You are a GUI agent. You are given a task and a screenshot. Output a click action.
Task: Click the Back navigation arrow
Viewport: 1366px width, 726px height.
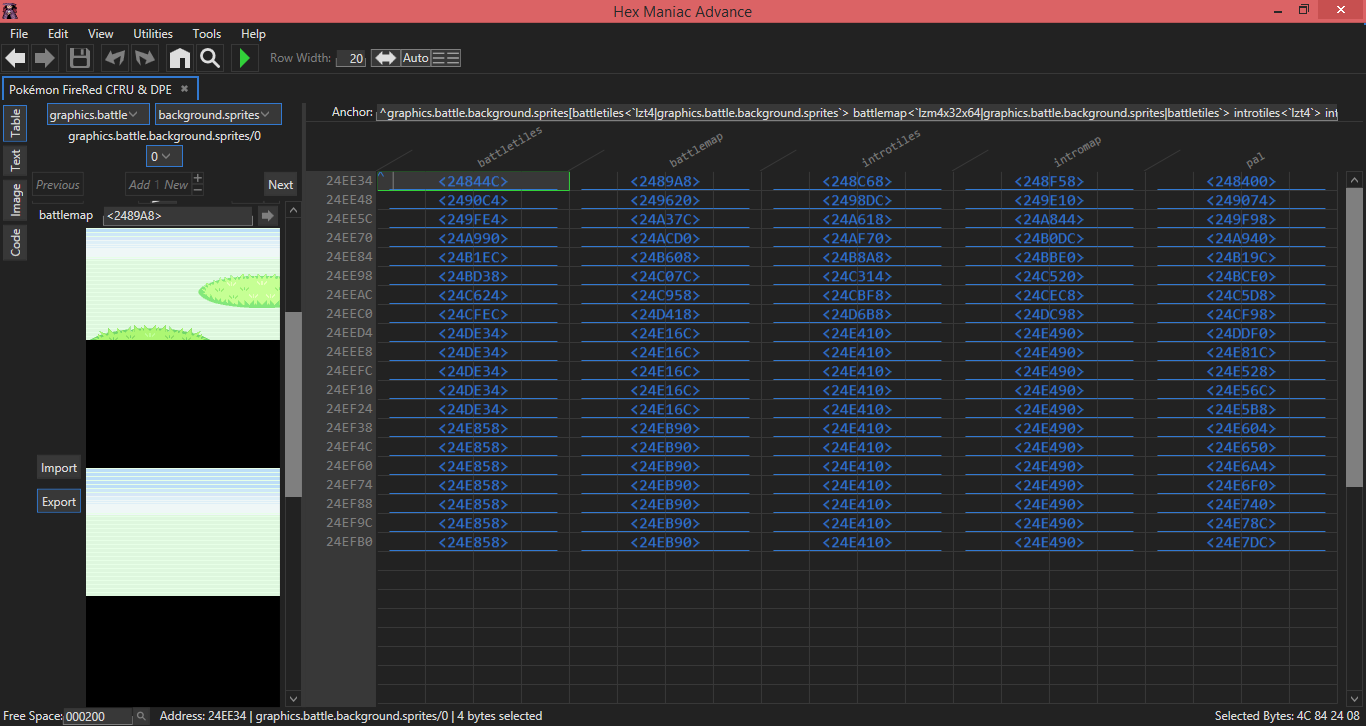pos(15,58)
